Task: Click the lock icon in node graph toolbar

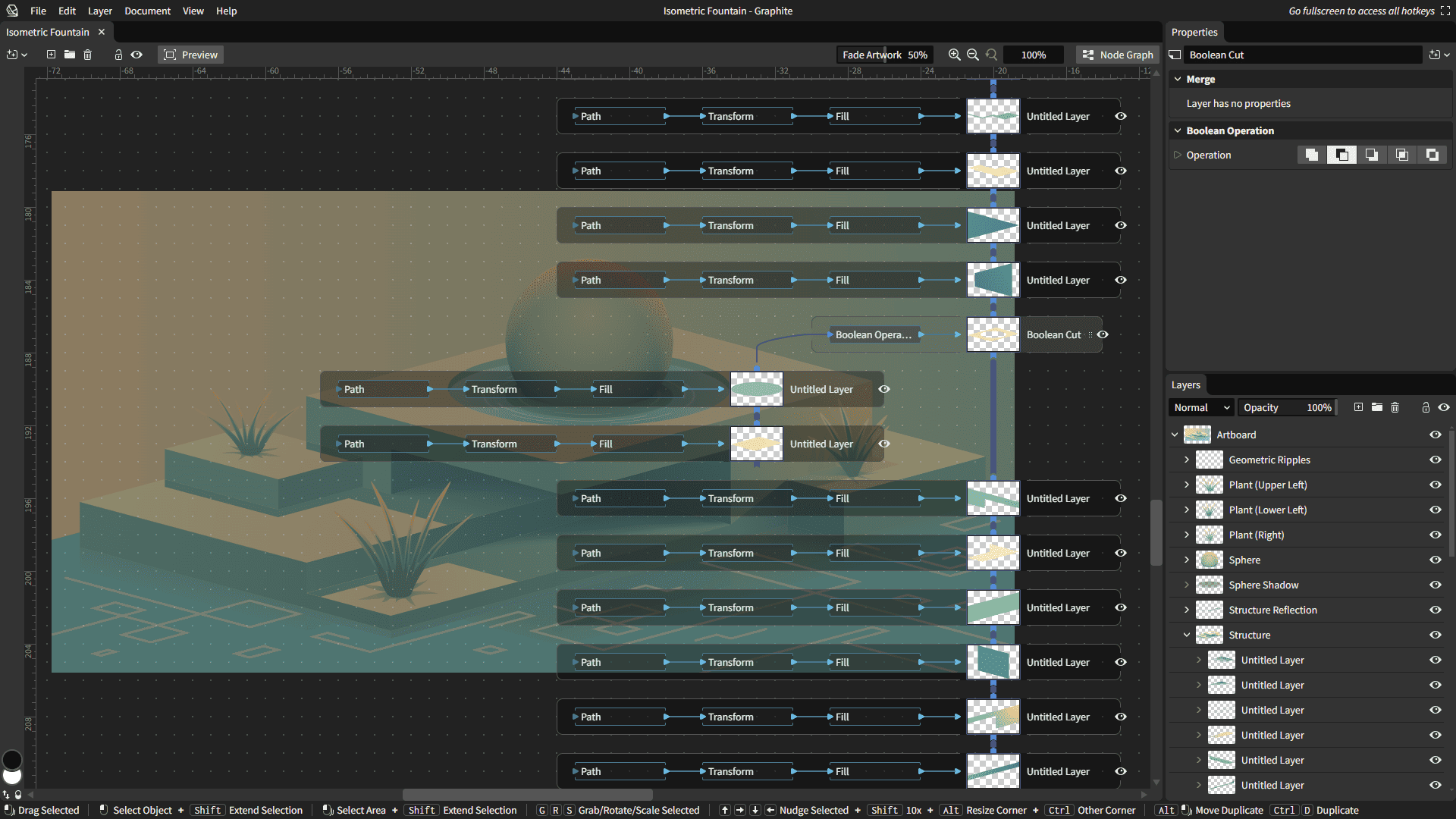Action: tap(118, 55)
